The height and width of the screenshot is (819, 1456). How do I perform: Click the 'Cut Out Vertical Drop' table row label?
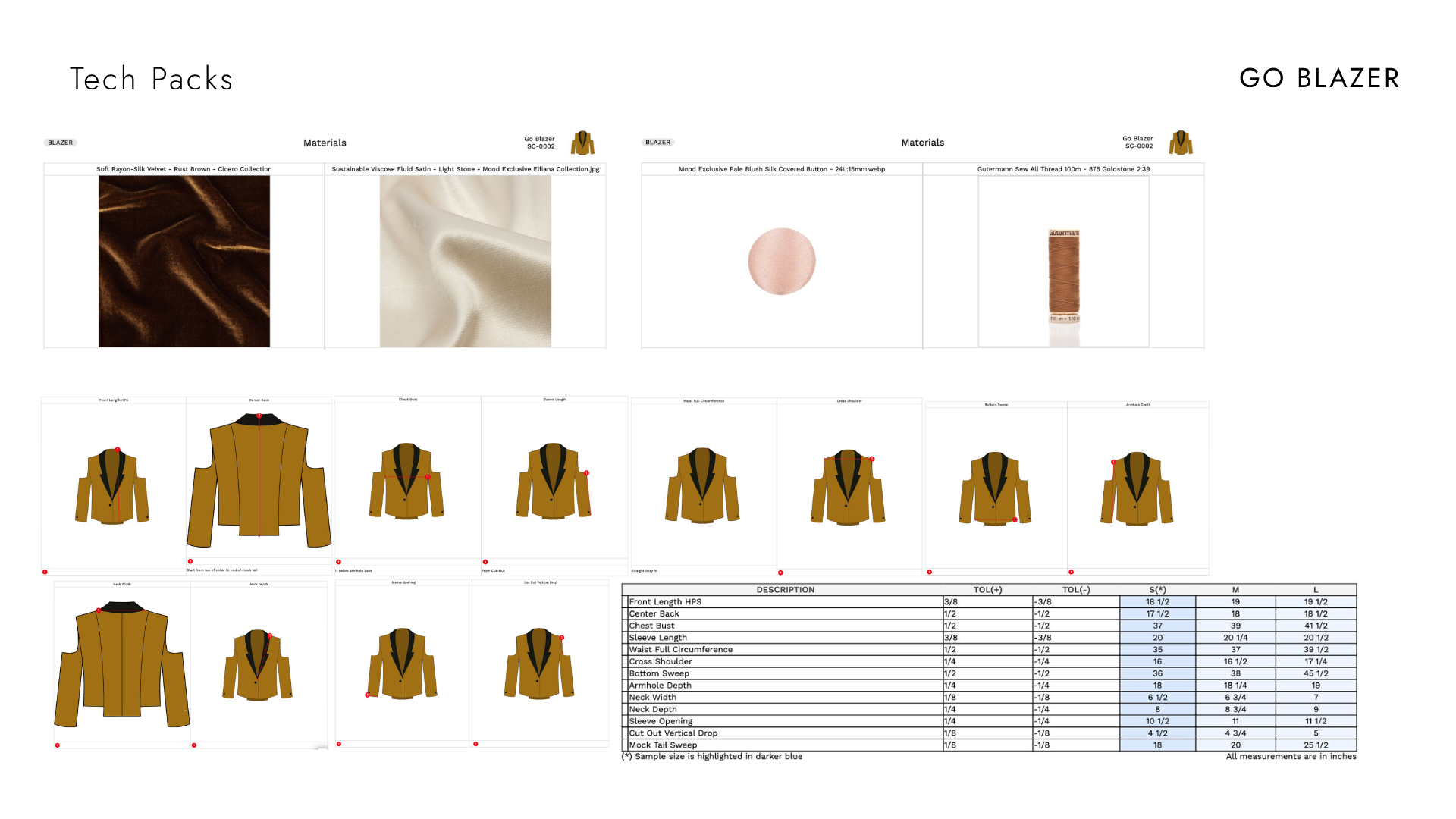[673, 733]
